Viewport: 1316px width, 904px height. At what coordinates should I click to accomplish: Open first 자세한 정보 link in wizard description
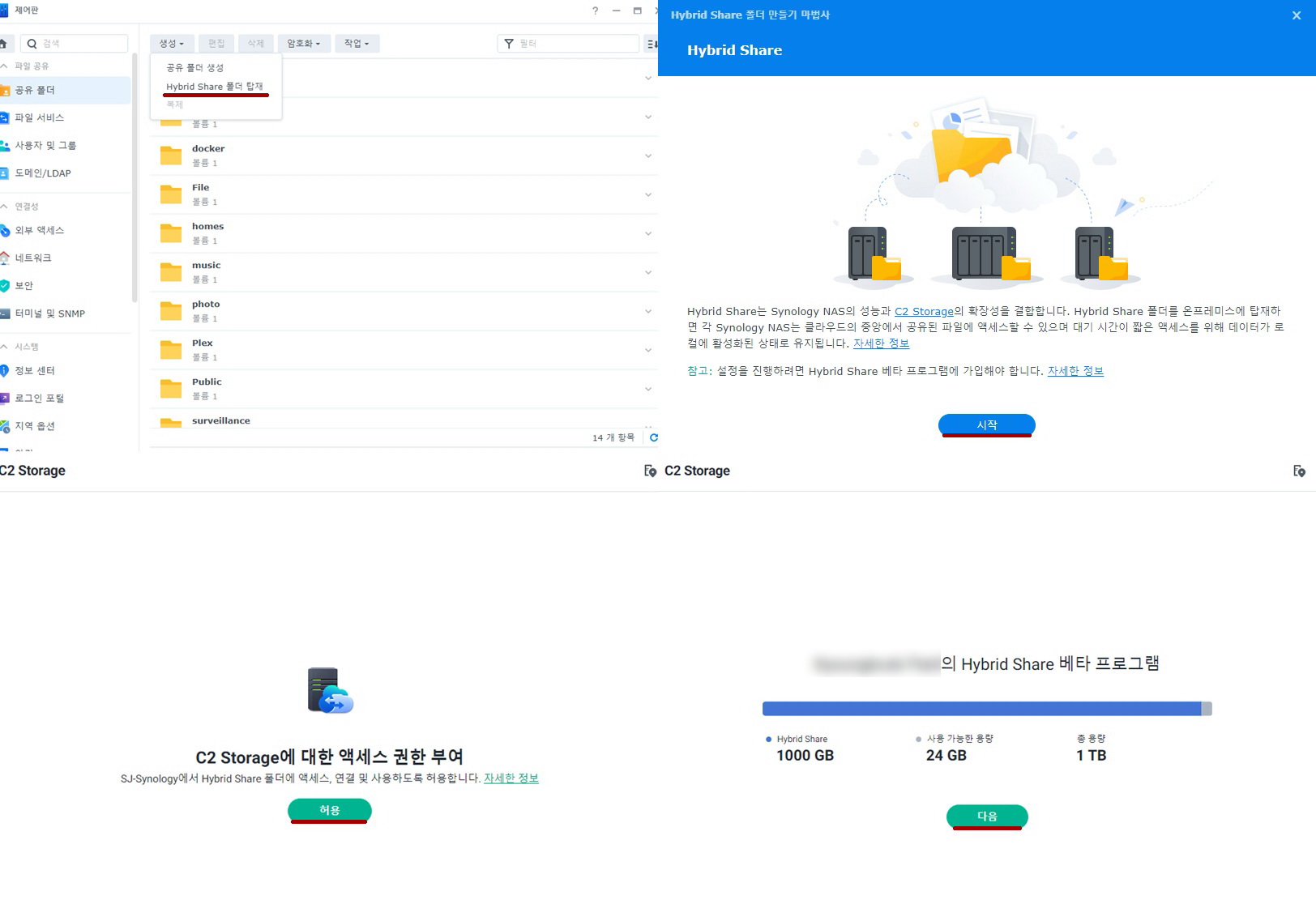pos(881,343)
